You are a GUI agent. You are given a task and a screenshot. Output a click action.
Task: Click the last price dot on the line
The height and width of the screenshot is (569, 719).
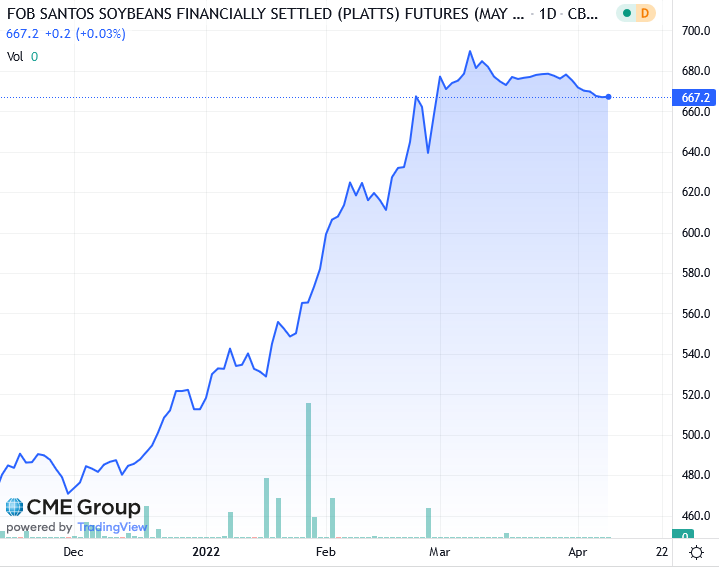(609, 97)
